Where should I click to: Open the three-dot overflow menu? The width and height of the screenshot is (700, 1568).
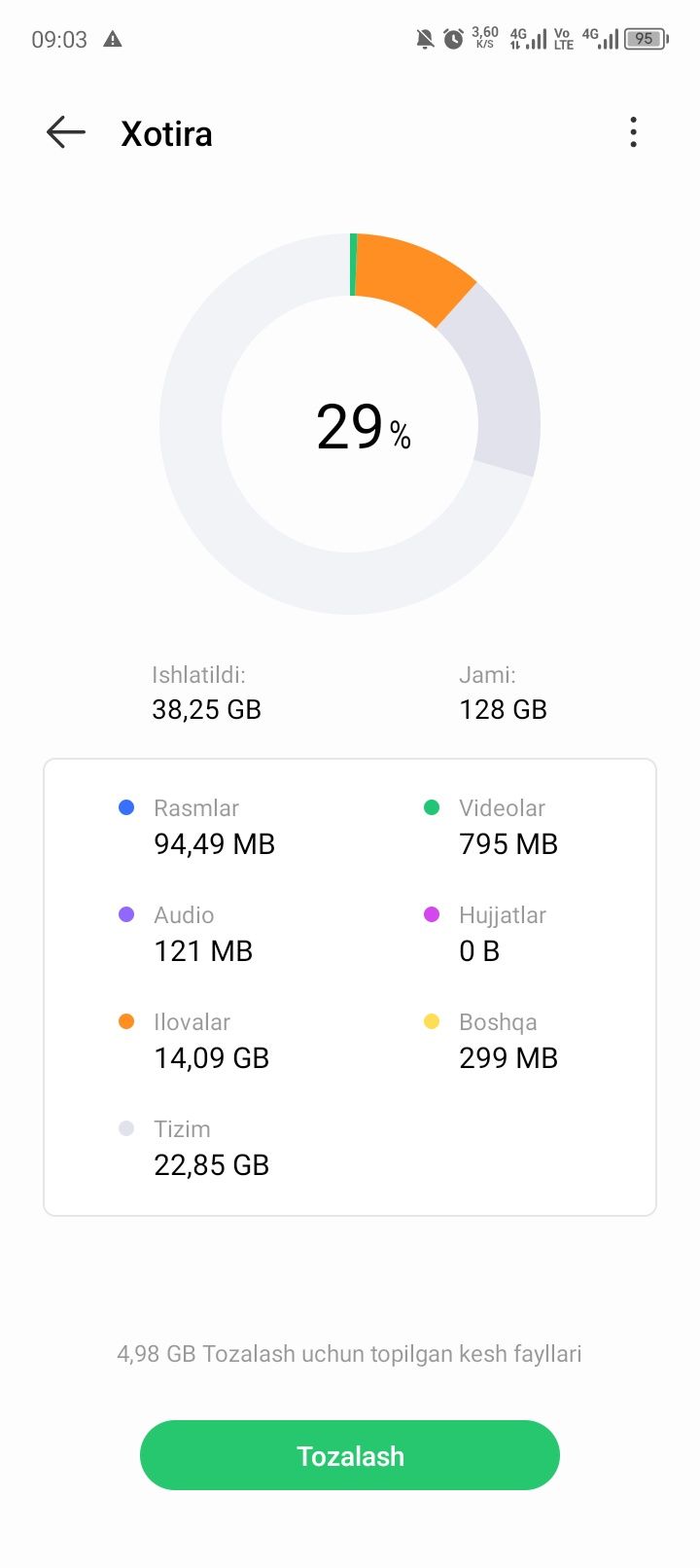tap(633, 132)
